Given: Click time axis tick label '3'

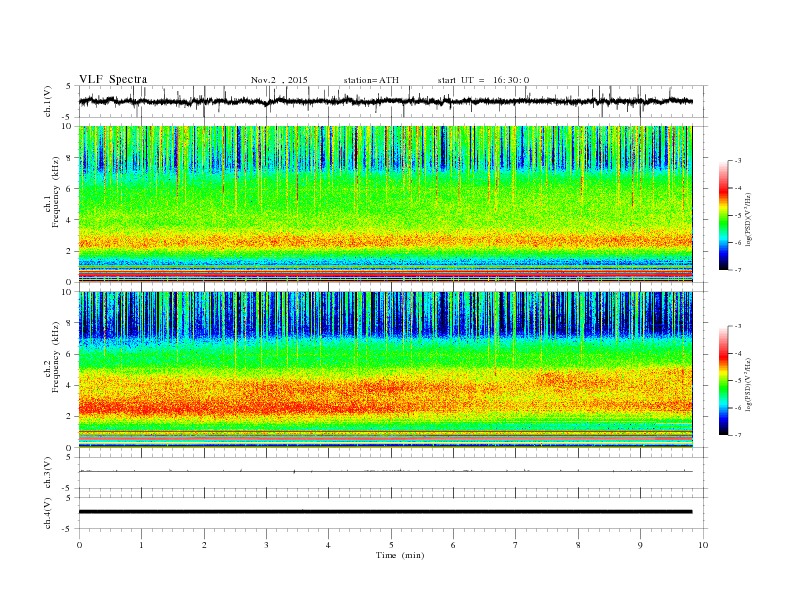Looking at the screenshot, I should [x=266, y=545].
